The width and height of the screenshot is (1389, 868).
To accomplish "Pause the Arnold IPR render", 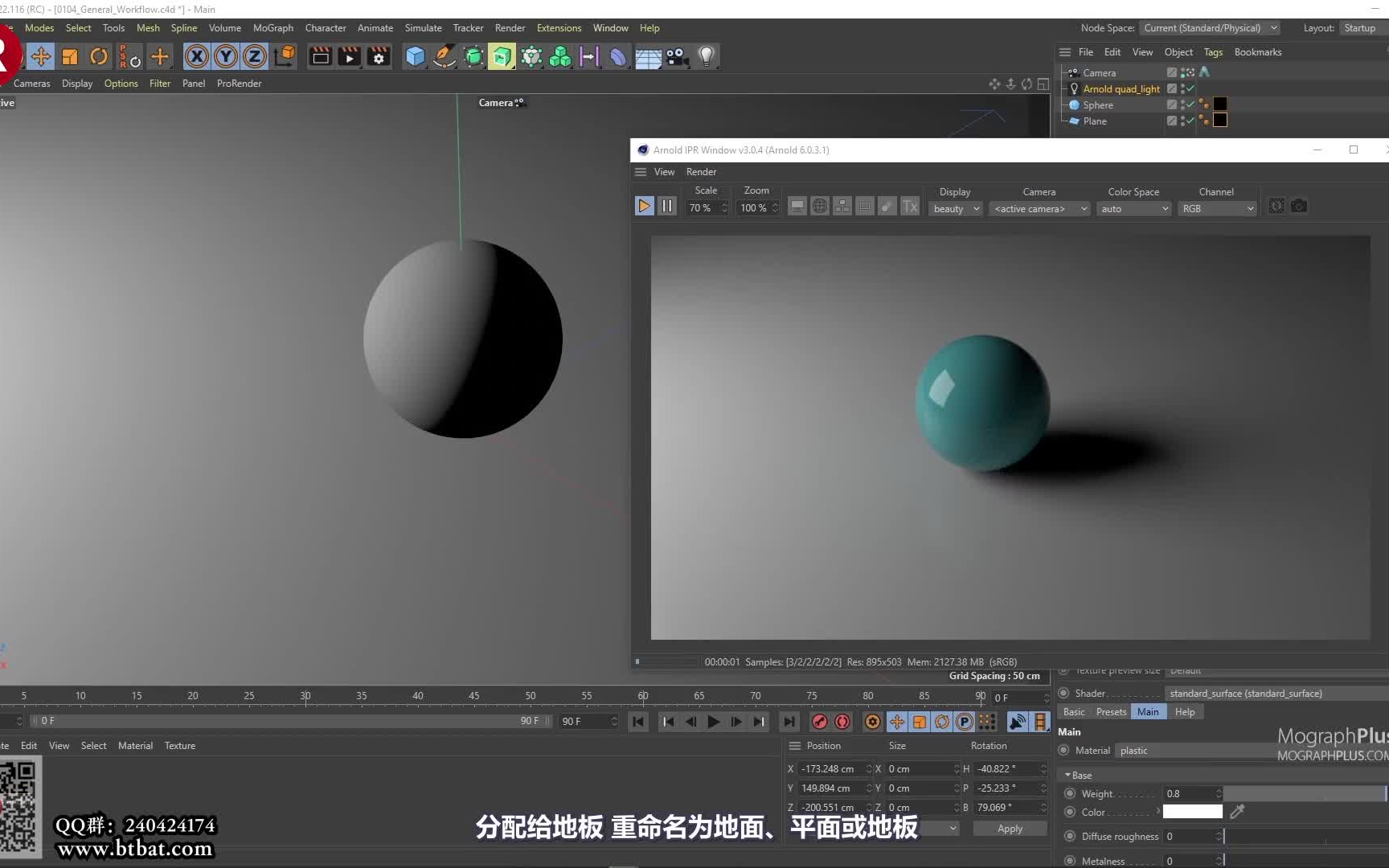I will tap(667, 207).
